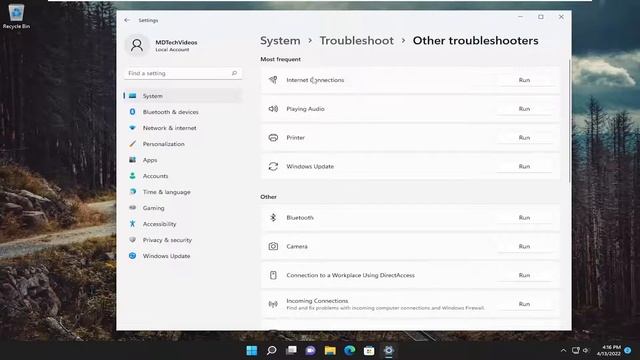This screenshot has height=360, width=640.
Task: Run the Incoming Connections troubleshooter
Action: click(x=524, y=304)
